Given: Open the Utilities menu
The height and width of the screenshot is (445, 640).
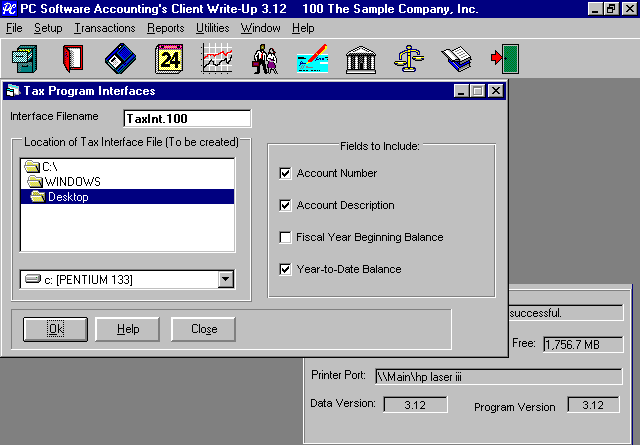Looking at the screenshot, I should [x=213, y=28].
